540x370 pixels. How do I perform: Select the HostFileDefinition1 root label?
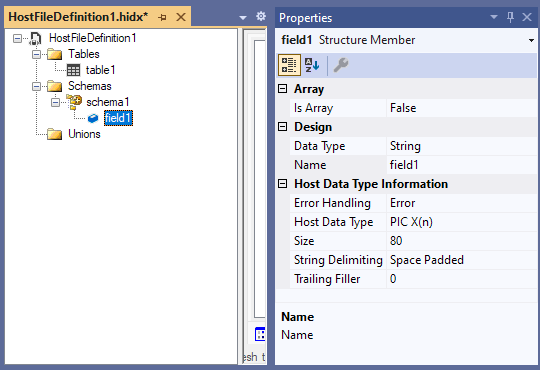coord(93,38)
